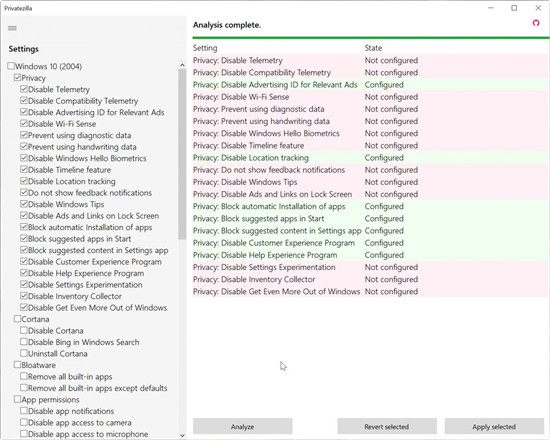Enable Remove all built-in apps checkbox
The width and height of the screenshot is (550, 440).
click(x=24, y=376)
